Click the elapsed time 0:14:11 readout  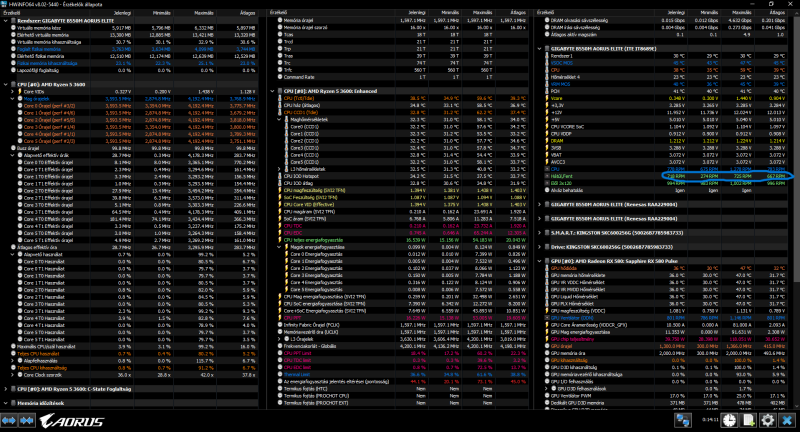tap(710, 420)
